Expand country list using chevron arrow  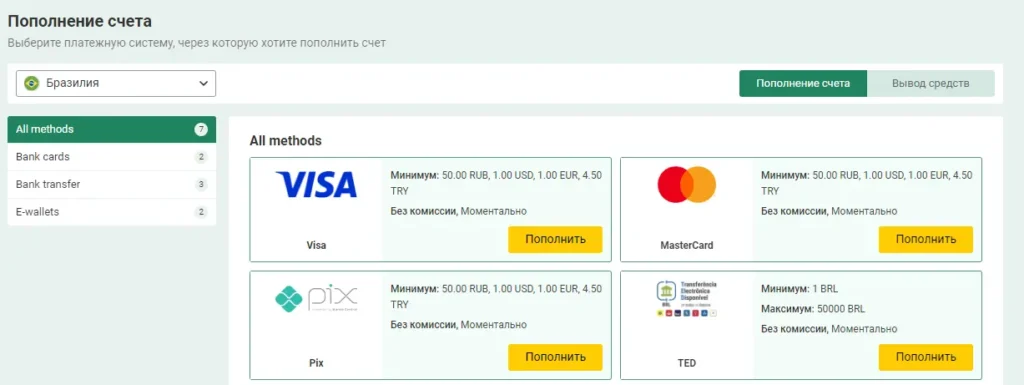(203, 84)
